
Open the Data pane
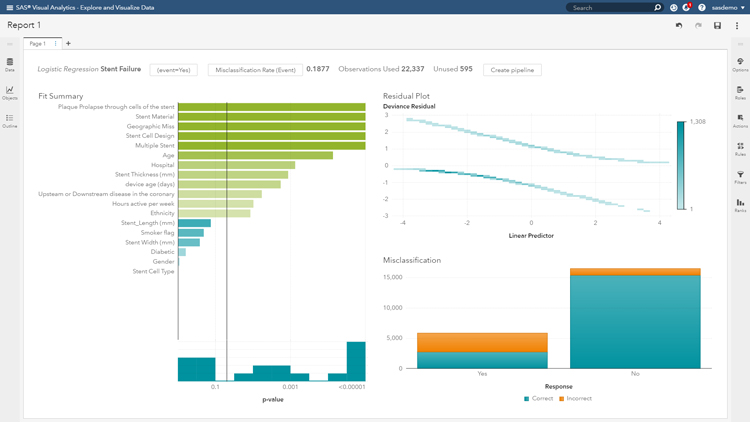10,65
